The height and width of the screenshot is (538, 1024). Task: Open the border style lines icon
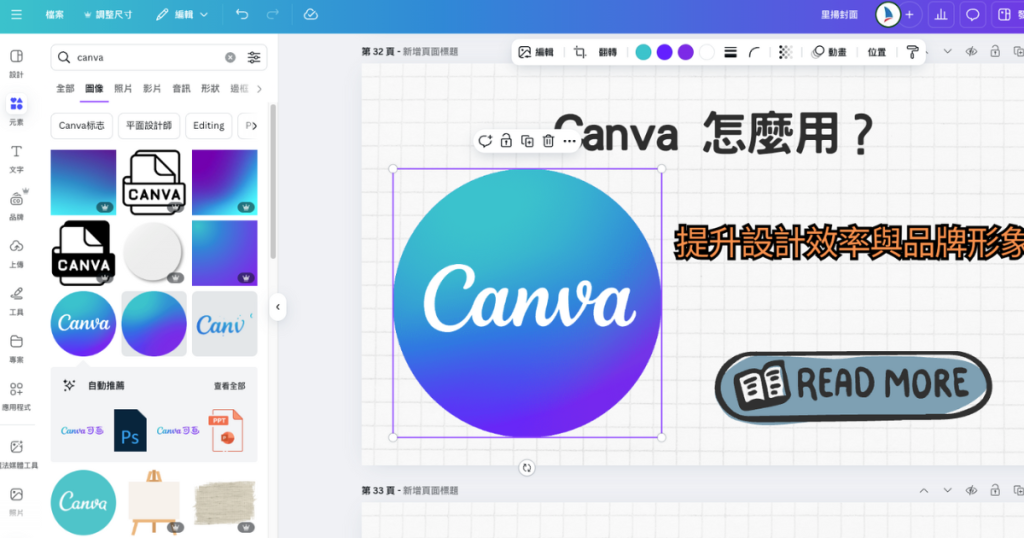coord(731,52)
